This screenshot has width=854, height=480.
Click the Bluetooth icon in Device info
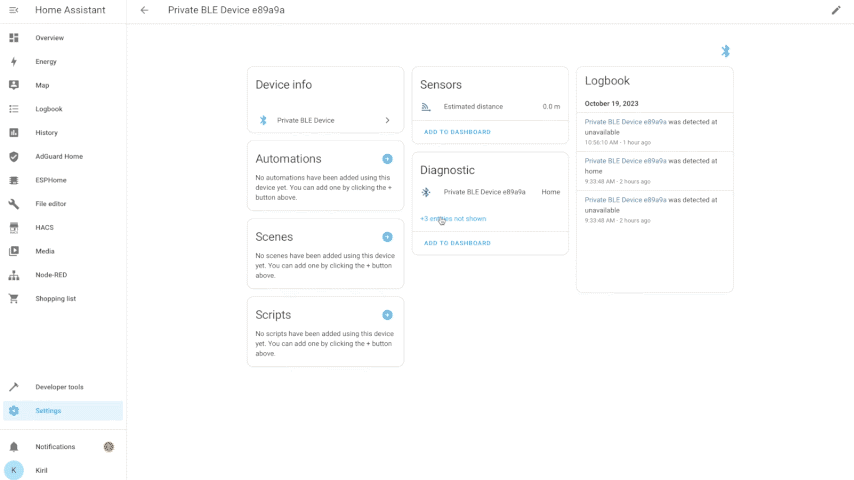pyautogui.click(x=263, y=120)
